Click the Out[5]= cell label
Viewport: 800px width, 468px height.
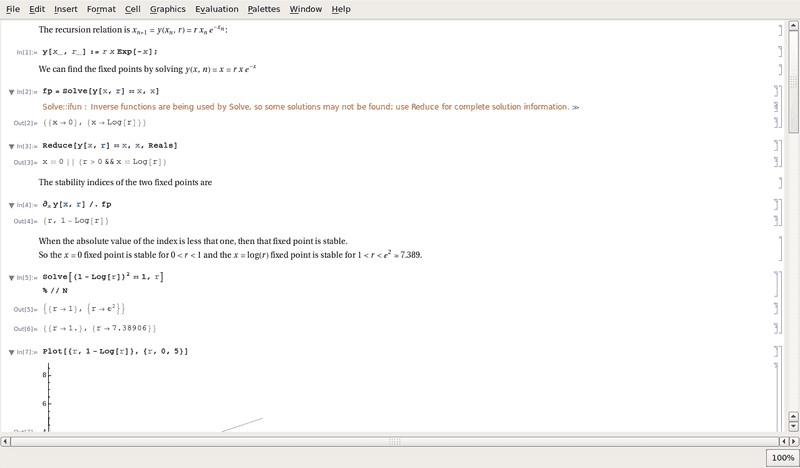tap(26, 309)
